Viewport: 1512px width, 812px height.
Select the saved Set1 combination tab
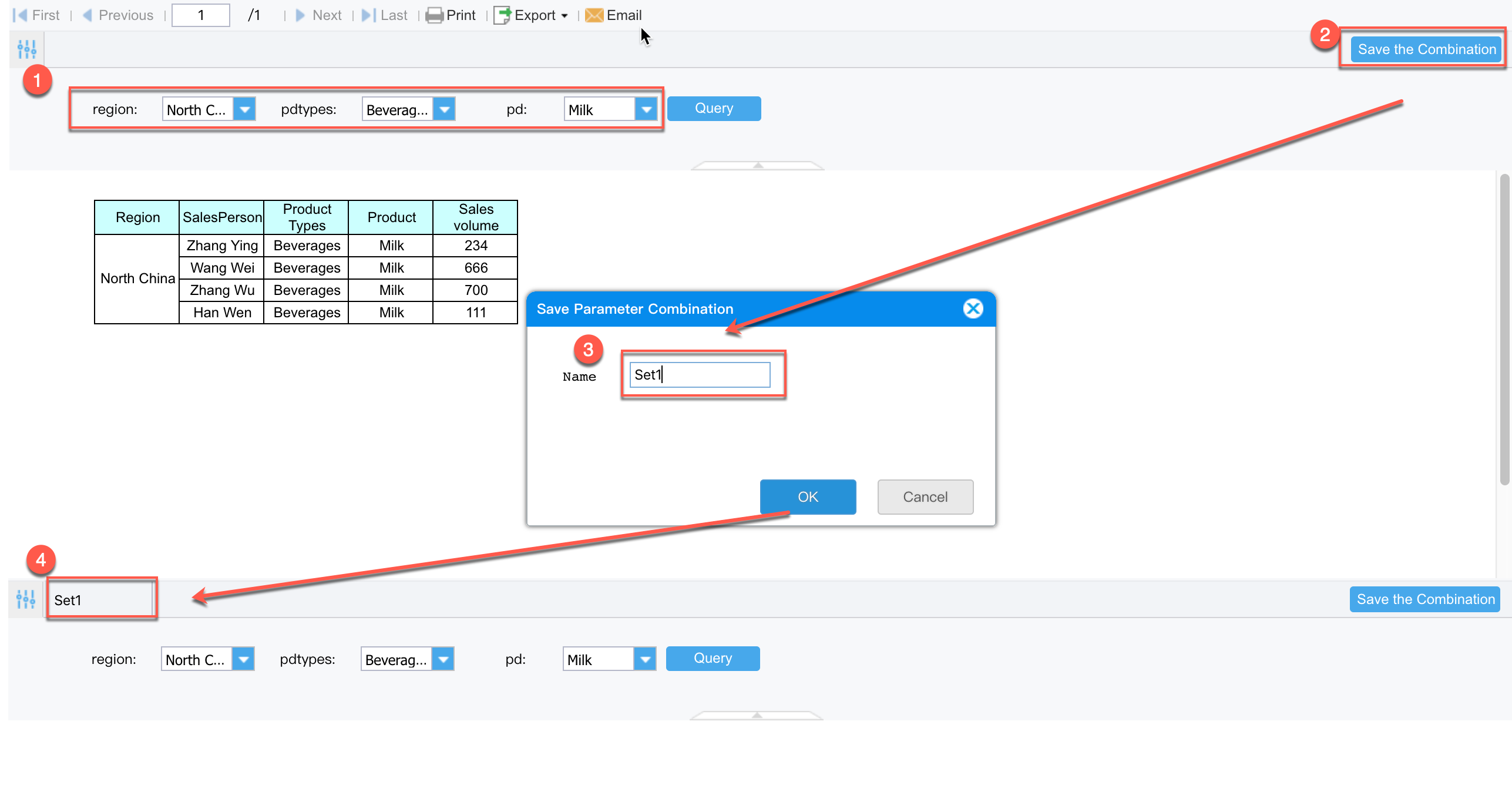[100, 600]
